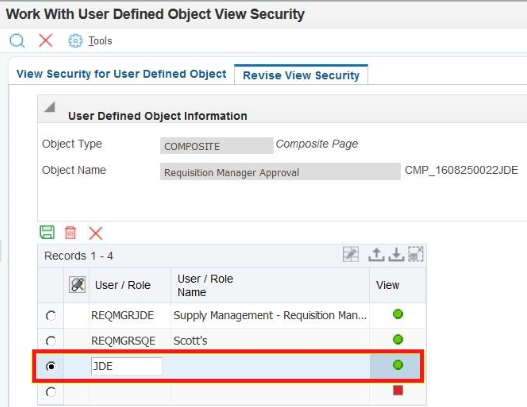The image size is (527, 407).
Task: Maximize the grid with expand icon
Action: tap(416, 254)
